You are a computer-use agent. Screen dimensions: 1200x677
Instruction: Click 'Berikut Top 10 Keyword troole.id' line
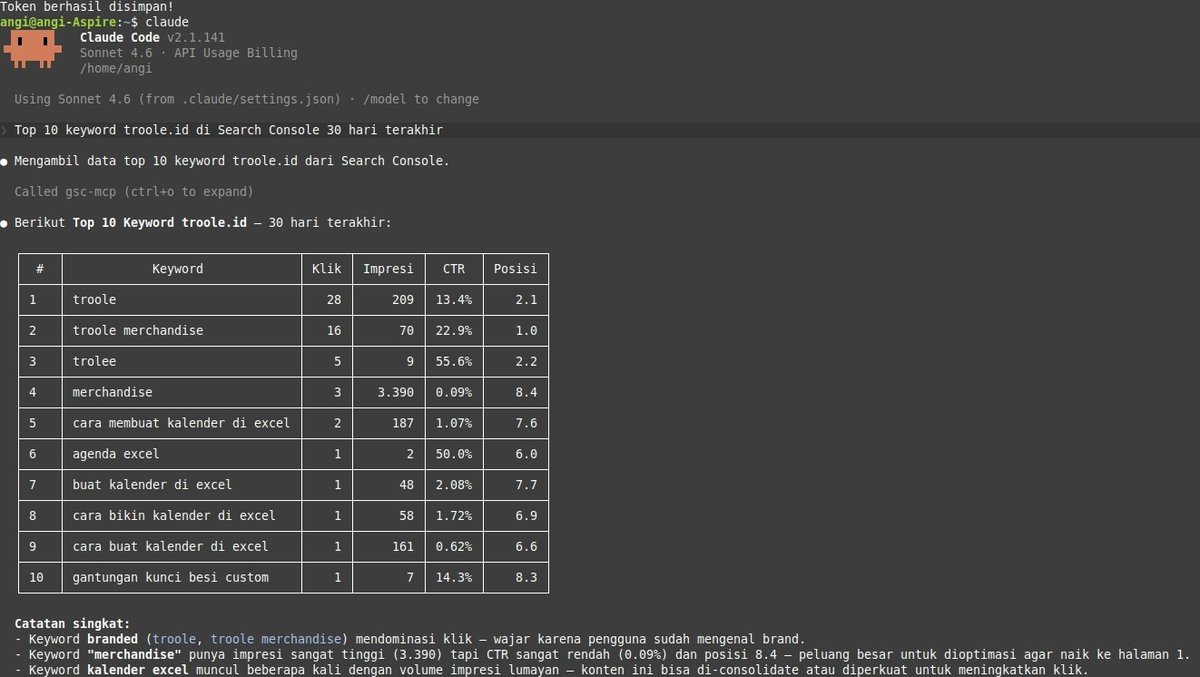point(203,223)
